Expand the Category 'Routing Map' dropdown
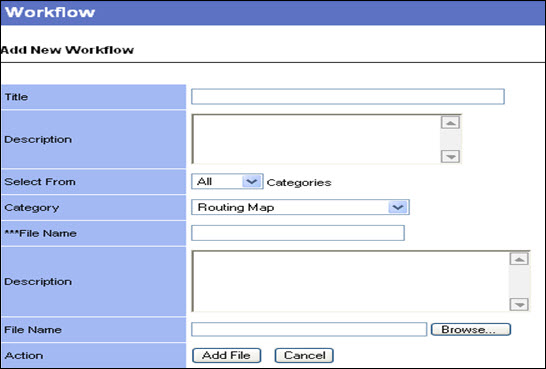This screenshot has width=546, height=369. click(x=300, y=207)
